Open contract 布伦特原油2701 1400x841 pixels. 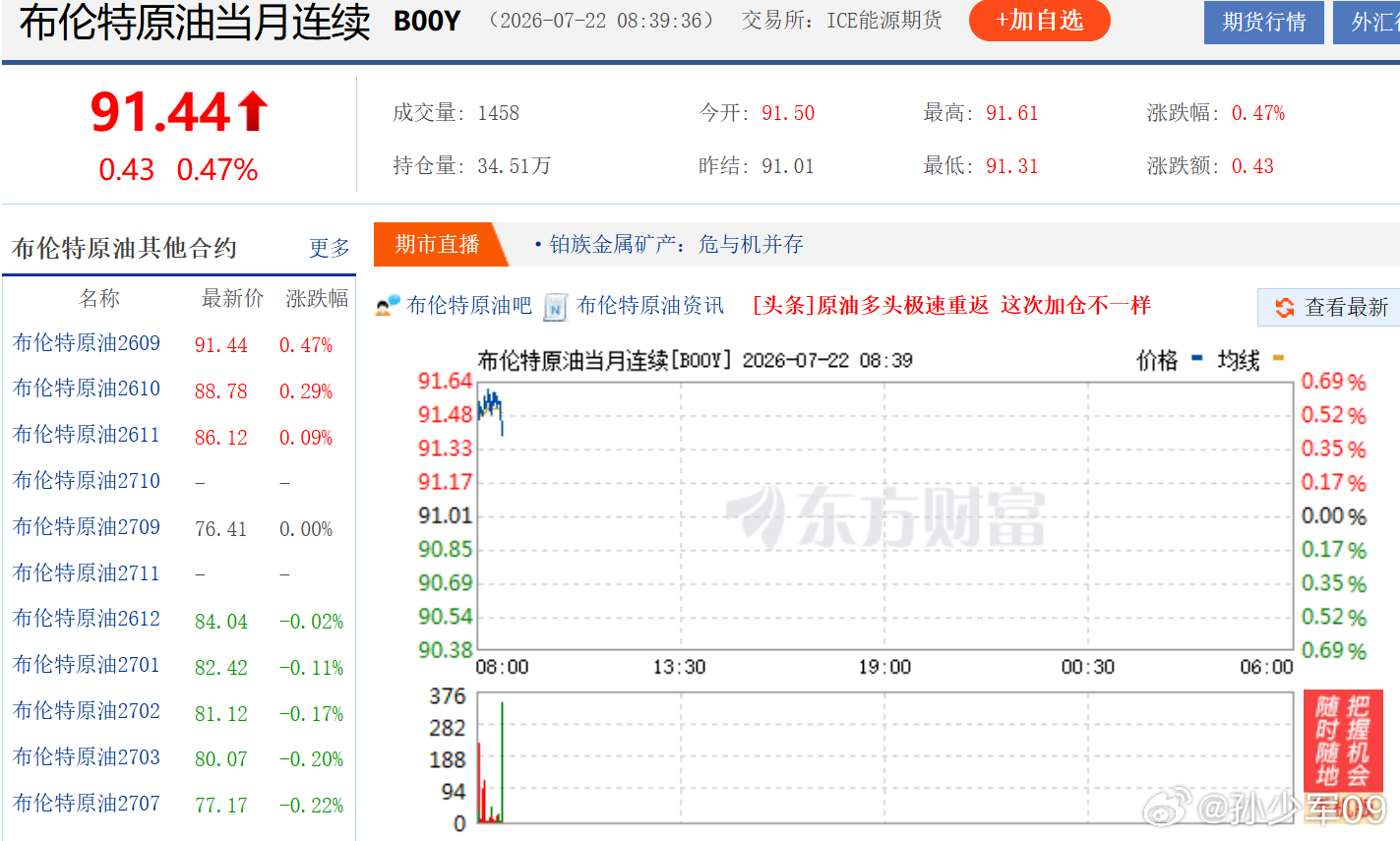point(87,665)
